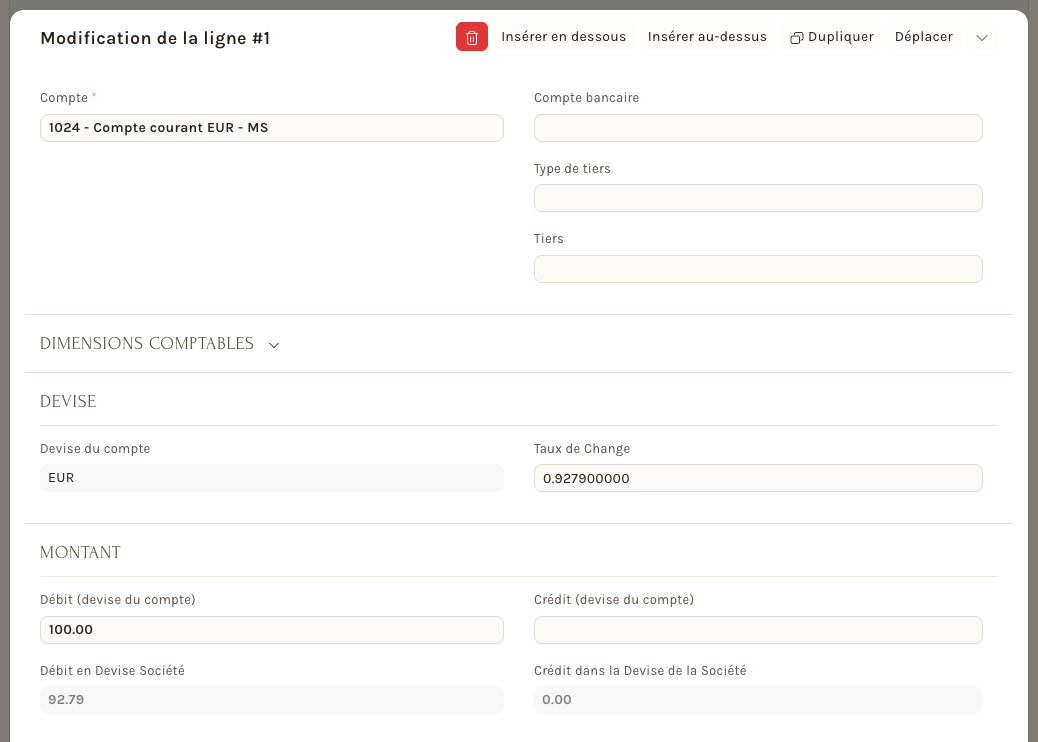Click the Insérer en dessous button
The width and height of the screenshot is (1038, 742).
click(563, 37)
